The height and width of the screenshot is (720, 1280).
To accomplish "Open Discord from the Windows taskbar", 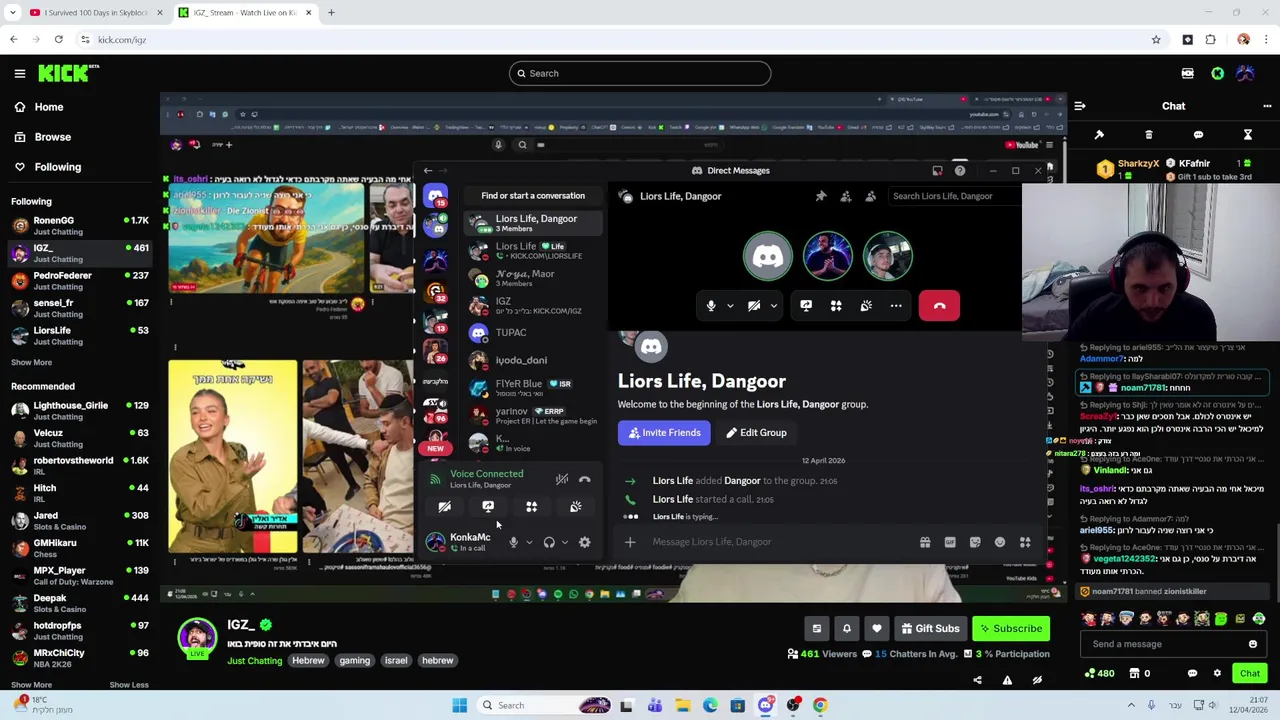I will tap(765, 705).
